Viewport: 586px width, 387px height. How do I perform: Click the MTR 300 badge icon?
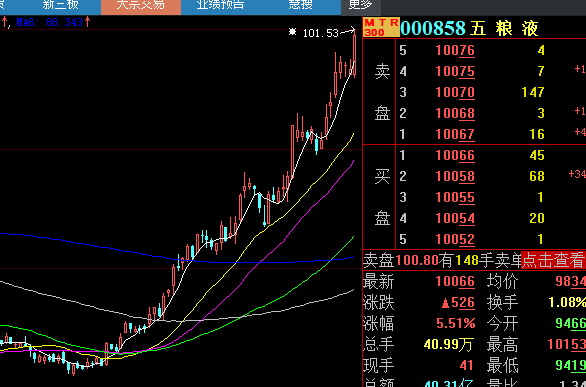(382, 27)
